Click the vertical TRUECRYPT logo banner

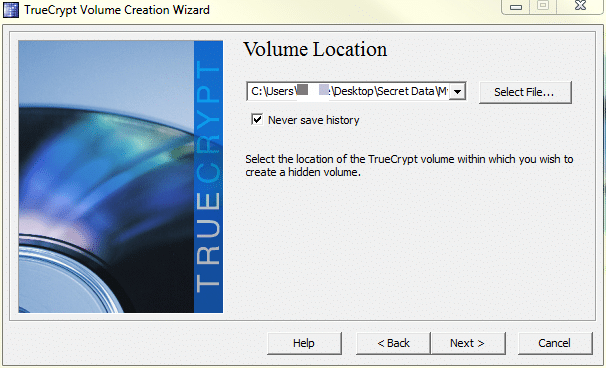pos(208,177)
